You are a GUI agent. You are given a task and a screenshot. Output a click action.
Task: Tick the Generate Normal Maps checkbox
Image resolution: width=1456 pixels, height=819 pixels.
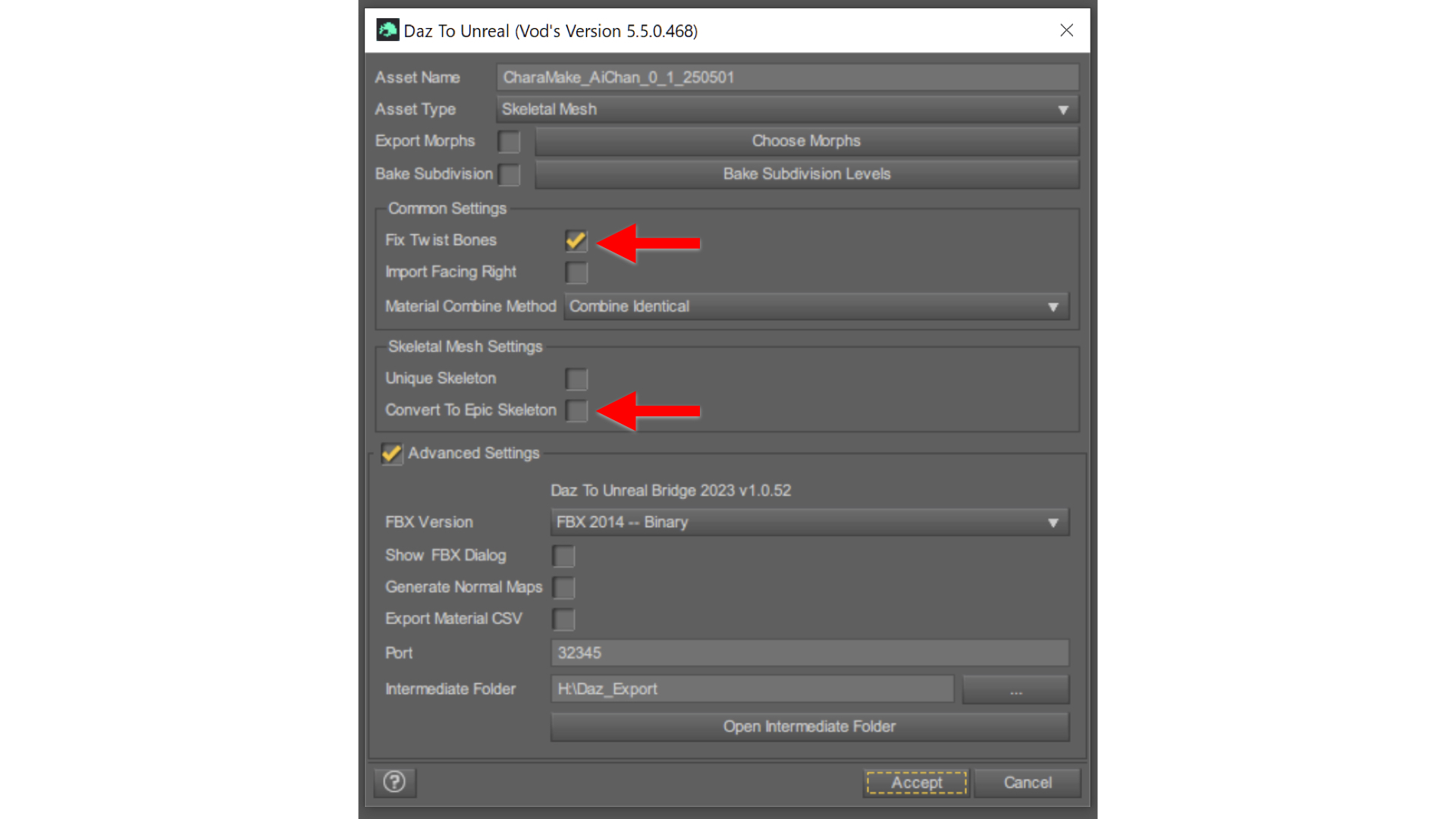pyautogui.click(x=563, y=588)
